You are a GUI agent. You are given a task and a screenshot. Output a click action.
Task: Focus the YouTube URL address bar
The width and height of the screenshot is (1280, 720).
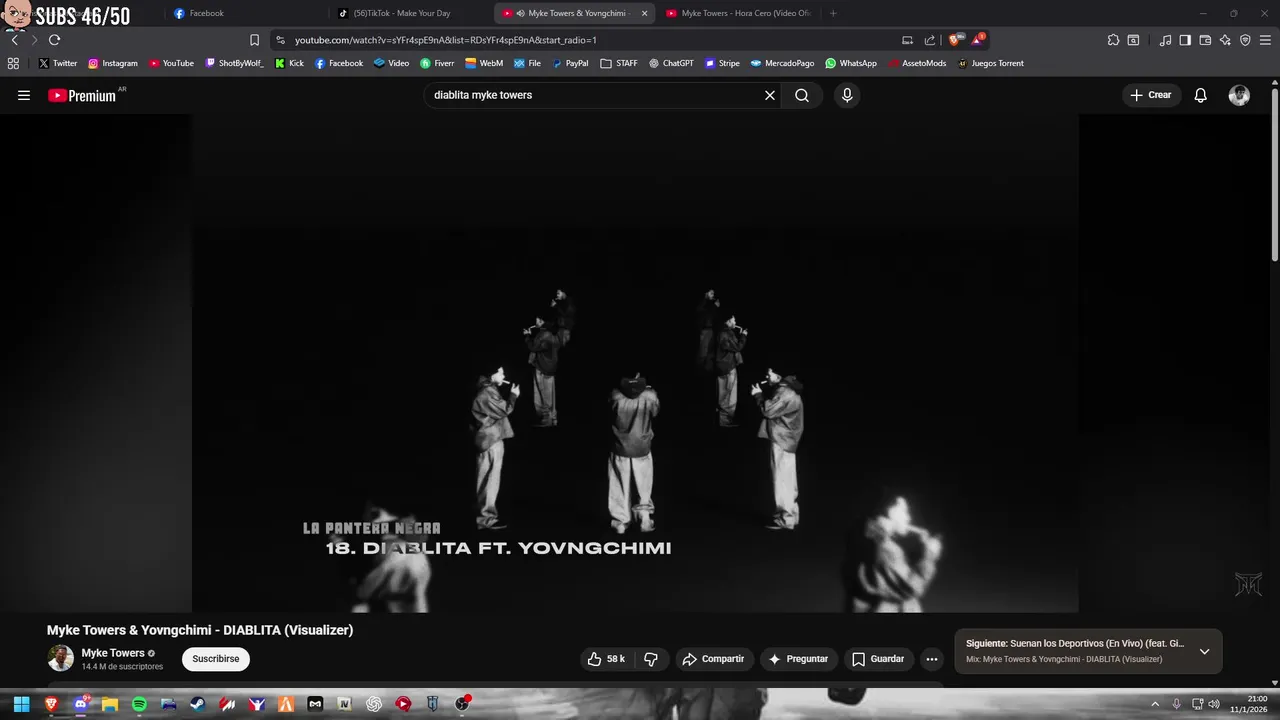[x=590, y=40]
